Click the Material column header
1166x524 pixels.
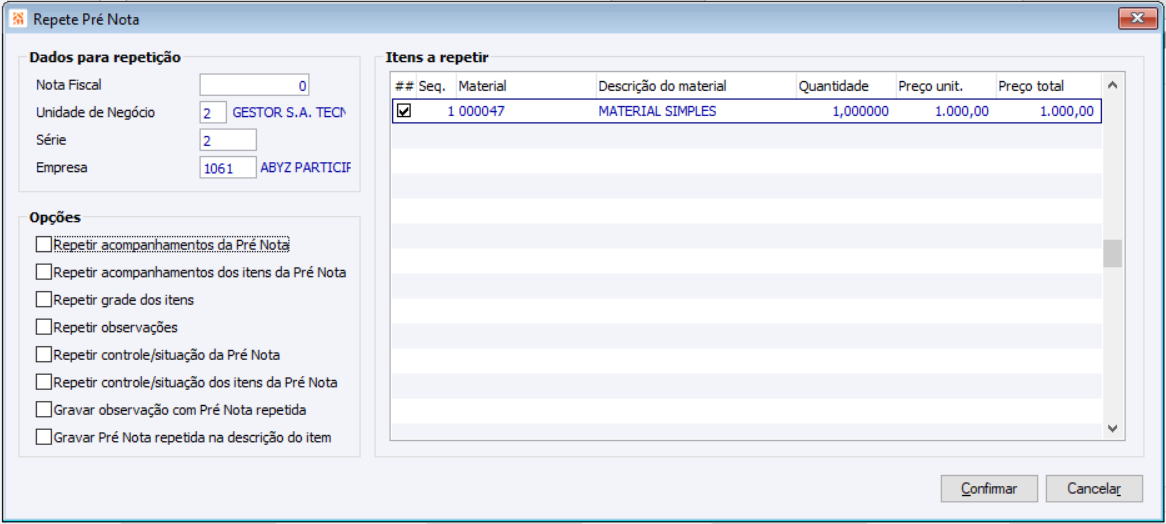pos(526,86)
